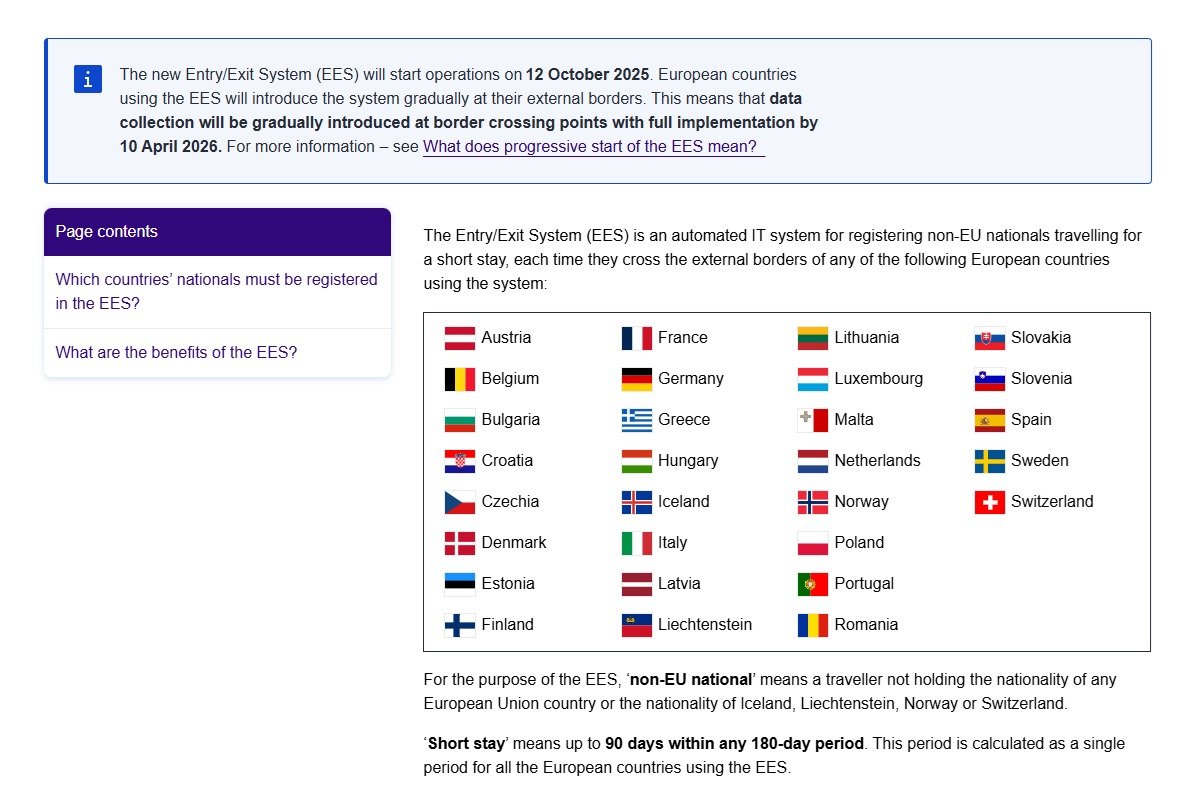This screenshot has width=1187, height=785.
Task: Click the blue info icon in banner
Action: point(88,79)
